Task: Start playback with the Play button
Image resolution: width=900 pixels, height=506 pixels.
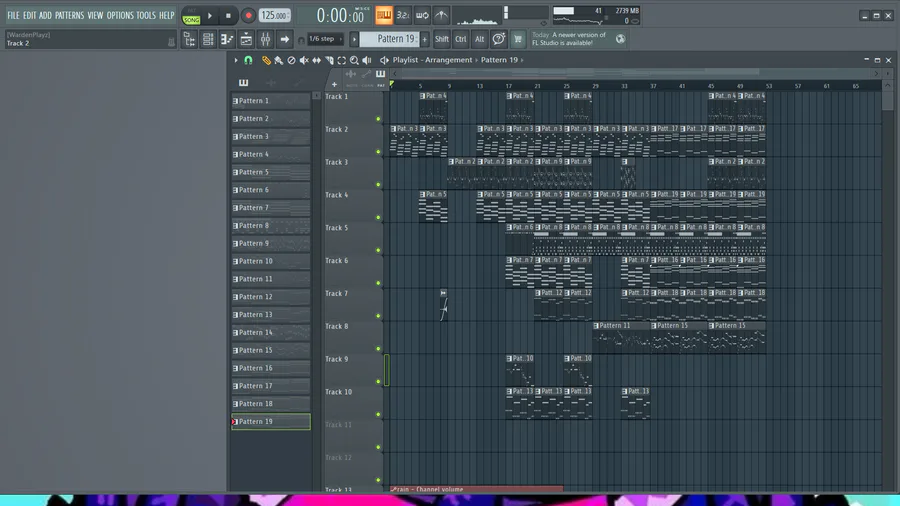Action: coord(210,15)
